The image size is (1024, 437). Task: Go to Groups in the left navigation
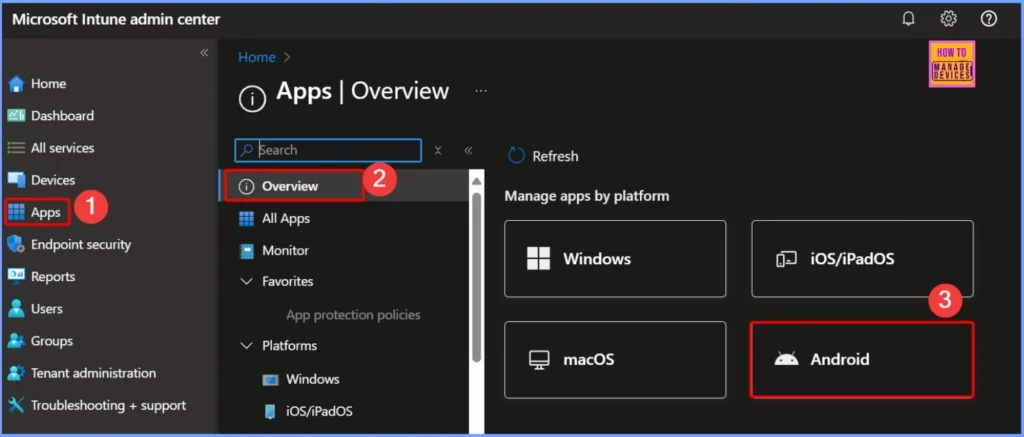point(52,341)
